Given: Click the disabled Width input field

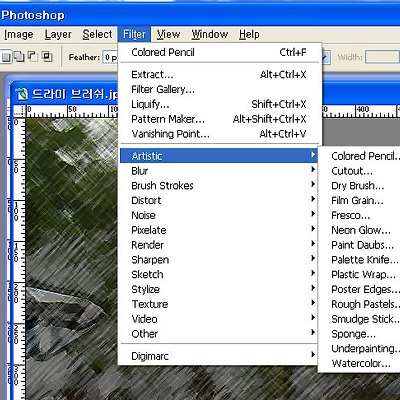Looking at the screenshot, I should point(382,57).
